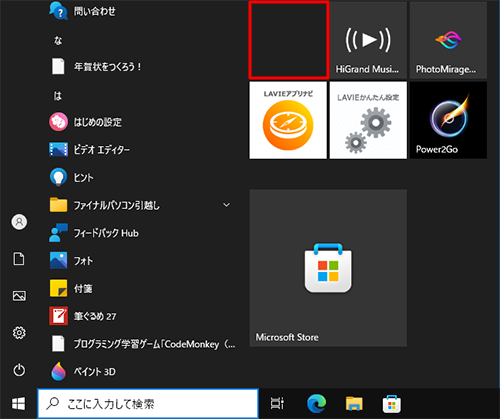Image resolution: width=500 pixels, height=419 pixels.
Task: Launch ペイント 3D icon
Action: tap(58, 371)
